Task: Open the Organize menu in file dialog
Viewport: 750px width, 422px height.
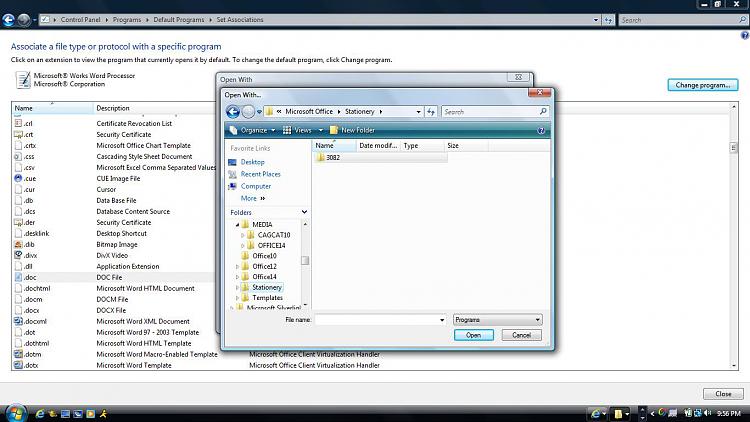Action: (253, 130)
